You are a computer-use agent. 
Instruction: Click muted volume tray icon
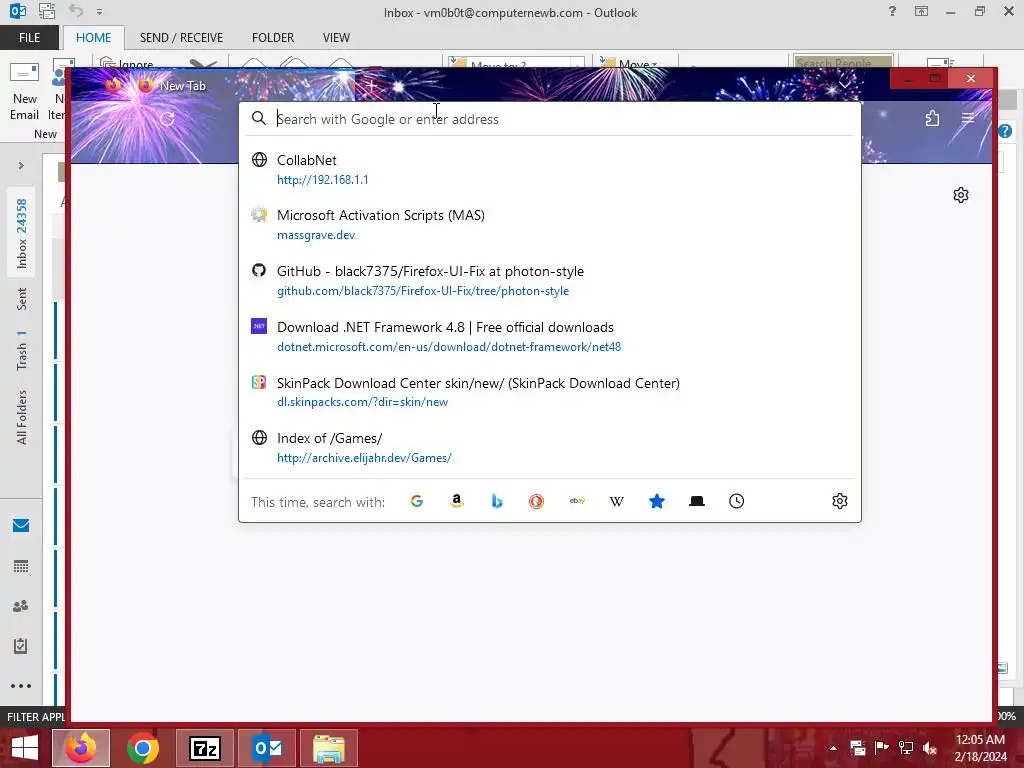tap(931, 748)
